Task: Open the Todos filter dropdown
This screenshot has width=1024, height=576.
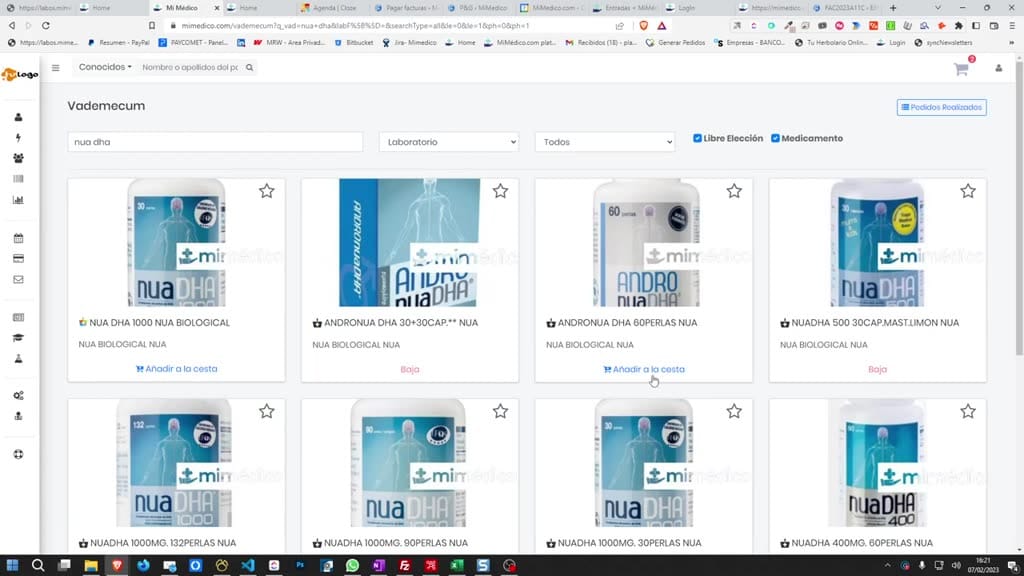Action: click(x=605, y=142)
